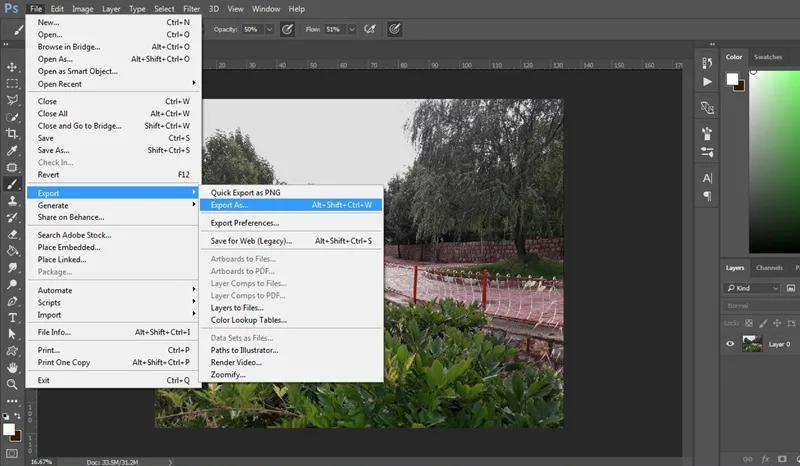The height and width of the screenshot is (466, 800).
Task: Switch to the Swatches tab
Action: (x=768, y=57)
